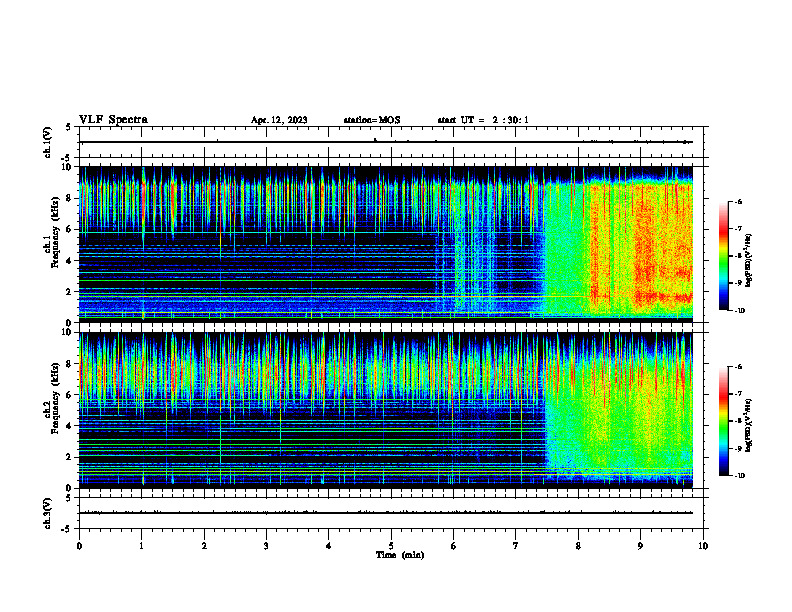Select the date "Apr. 12, 2023" in header
Screen dimensions: 792x612
pyautogui.click(x=279, y=120)
